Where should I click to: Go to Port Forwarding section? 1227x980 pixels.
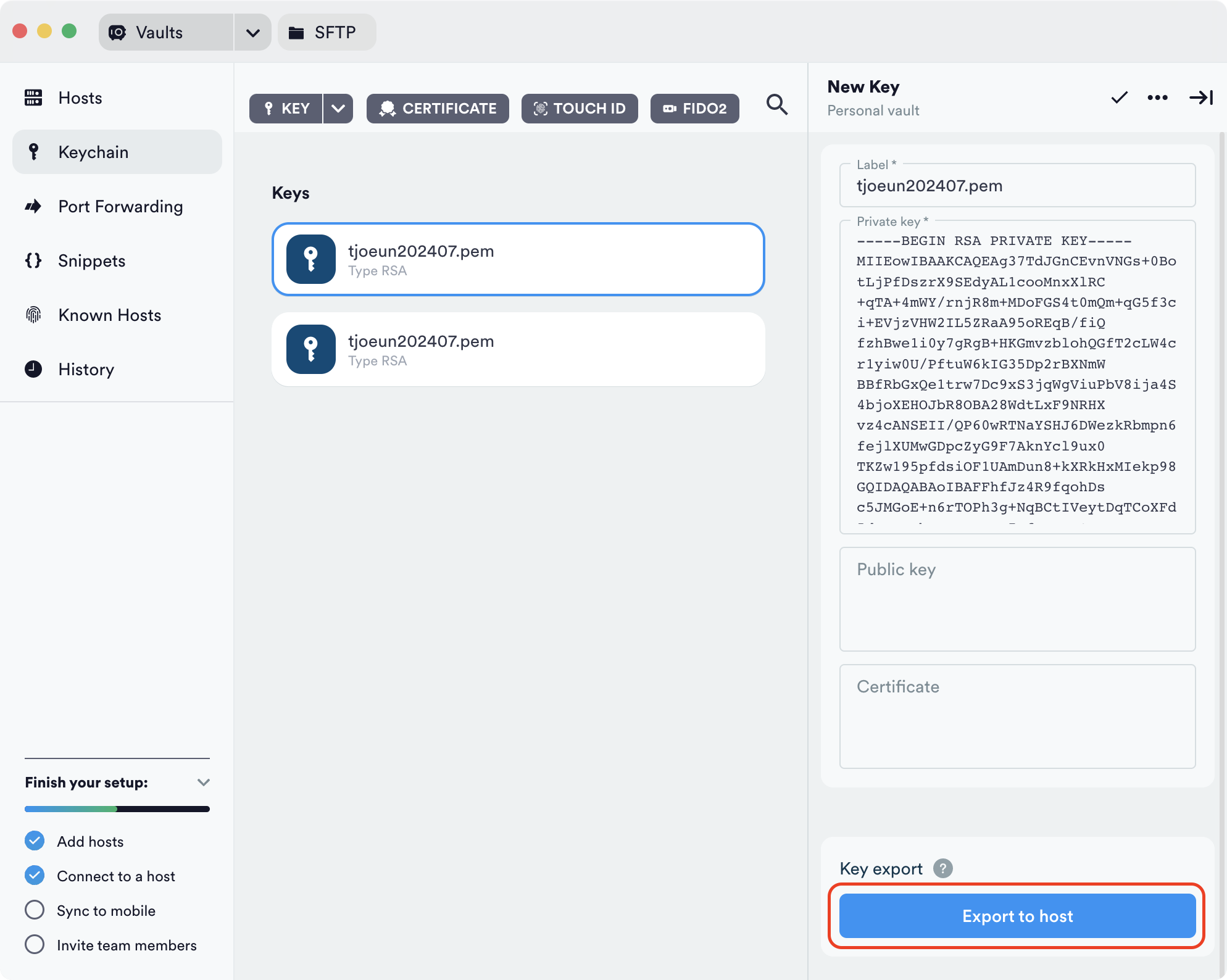pos(120,206)
